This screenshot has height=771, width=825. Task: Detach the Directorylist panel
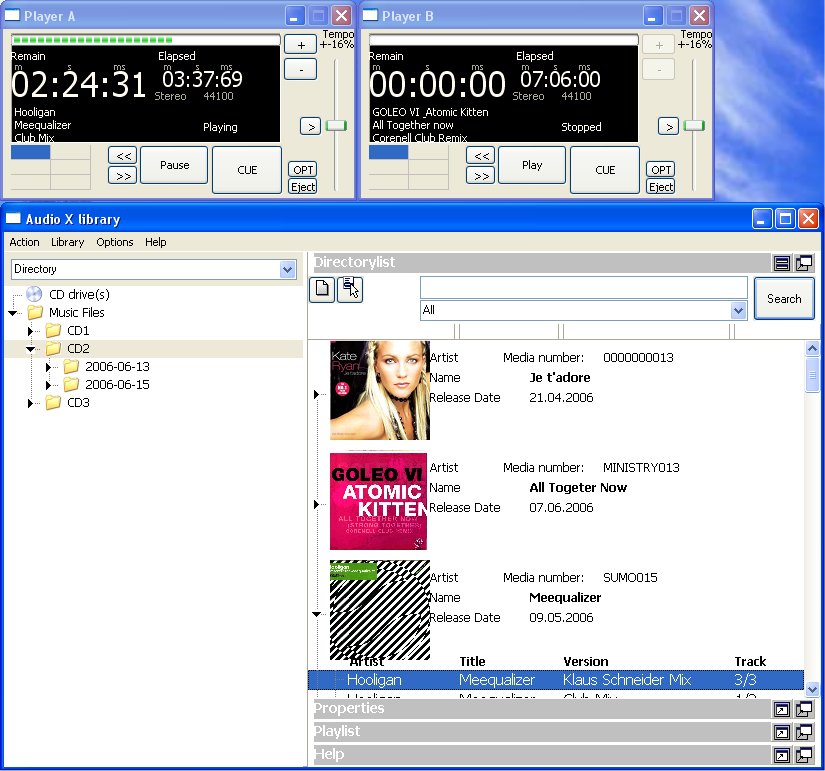[804, 263]
